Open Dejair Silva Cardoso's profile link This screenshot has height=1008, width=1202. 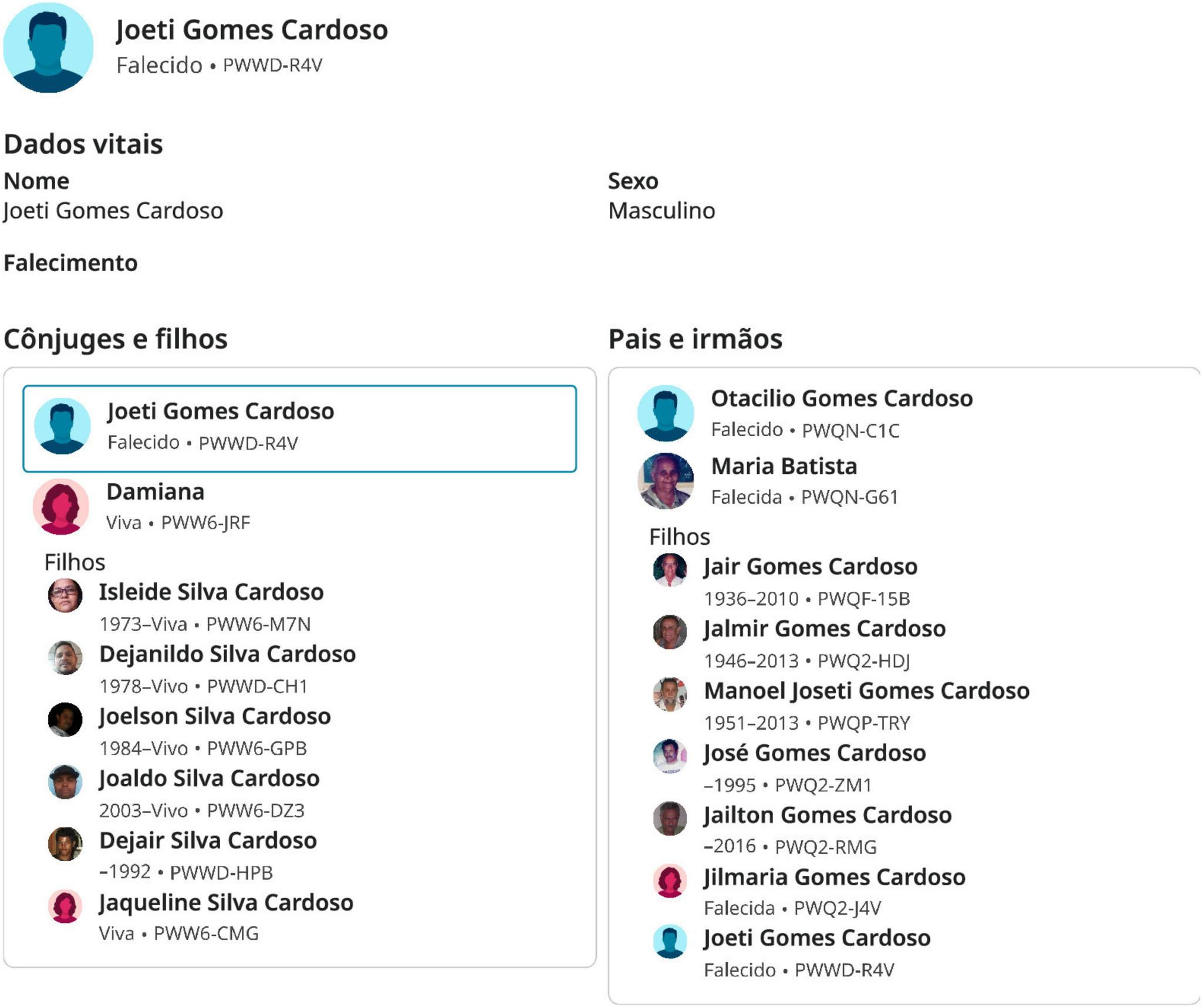[208, 841]
